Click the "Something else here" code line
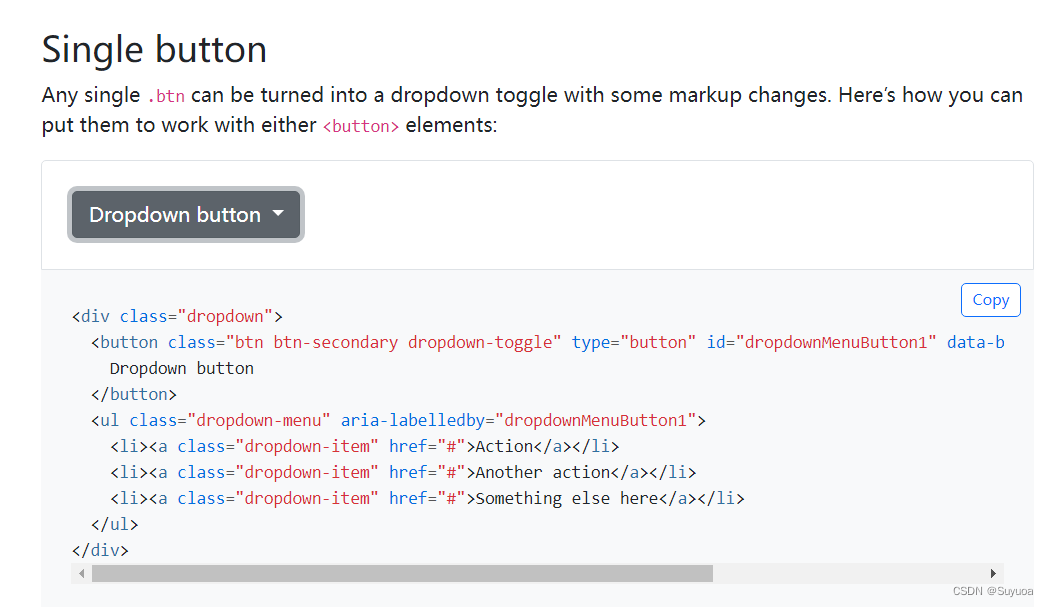Viewport: 1048px width, 607px height. coord(427,498)
